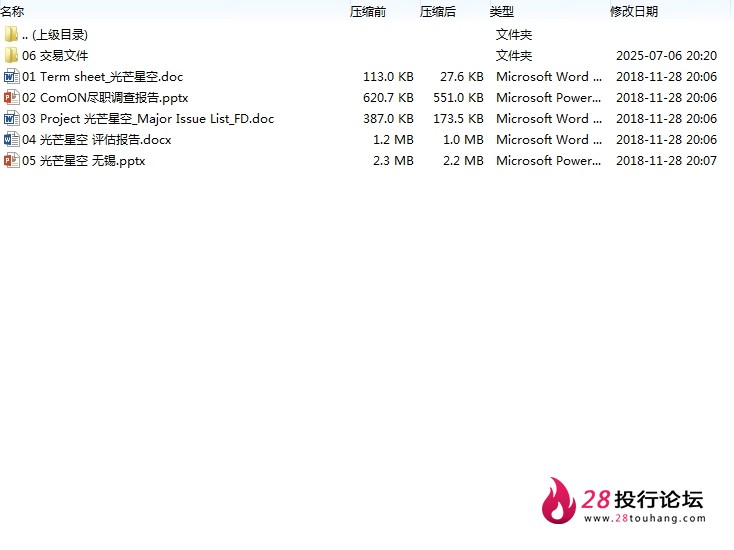Click Microsoft Word type for 01 Term sheet
Image resolution: width=734 pixels, height=550 pixels.
point(549,77)
